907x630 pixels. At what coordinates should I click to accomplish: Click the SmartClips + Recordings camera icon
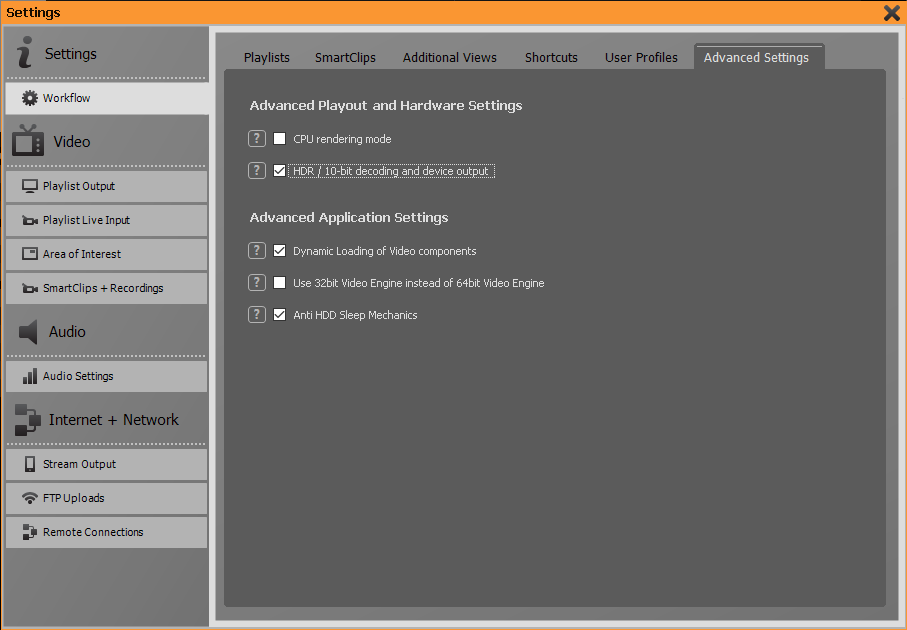coord(30,288)
